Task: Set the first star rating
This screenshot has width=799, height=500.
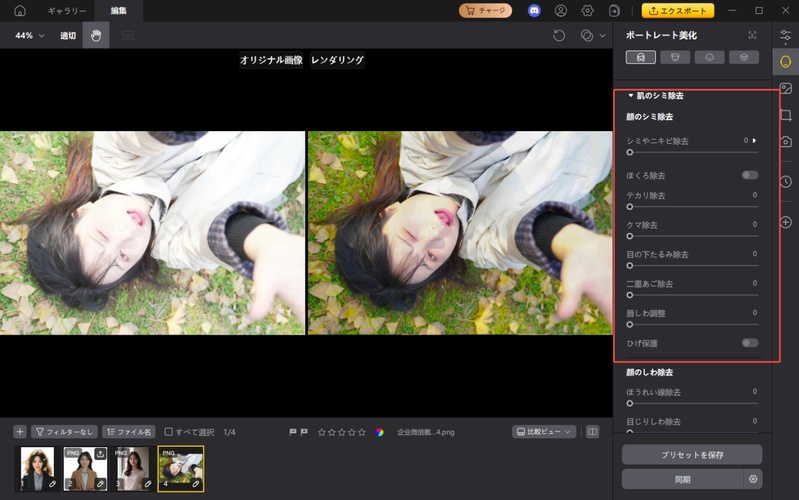Action: (x=322, y=432)
